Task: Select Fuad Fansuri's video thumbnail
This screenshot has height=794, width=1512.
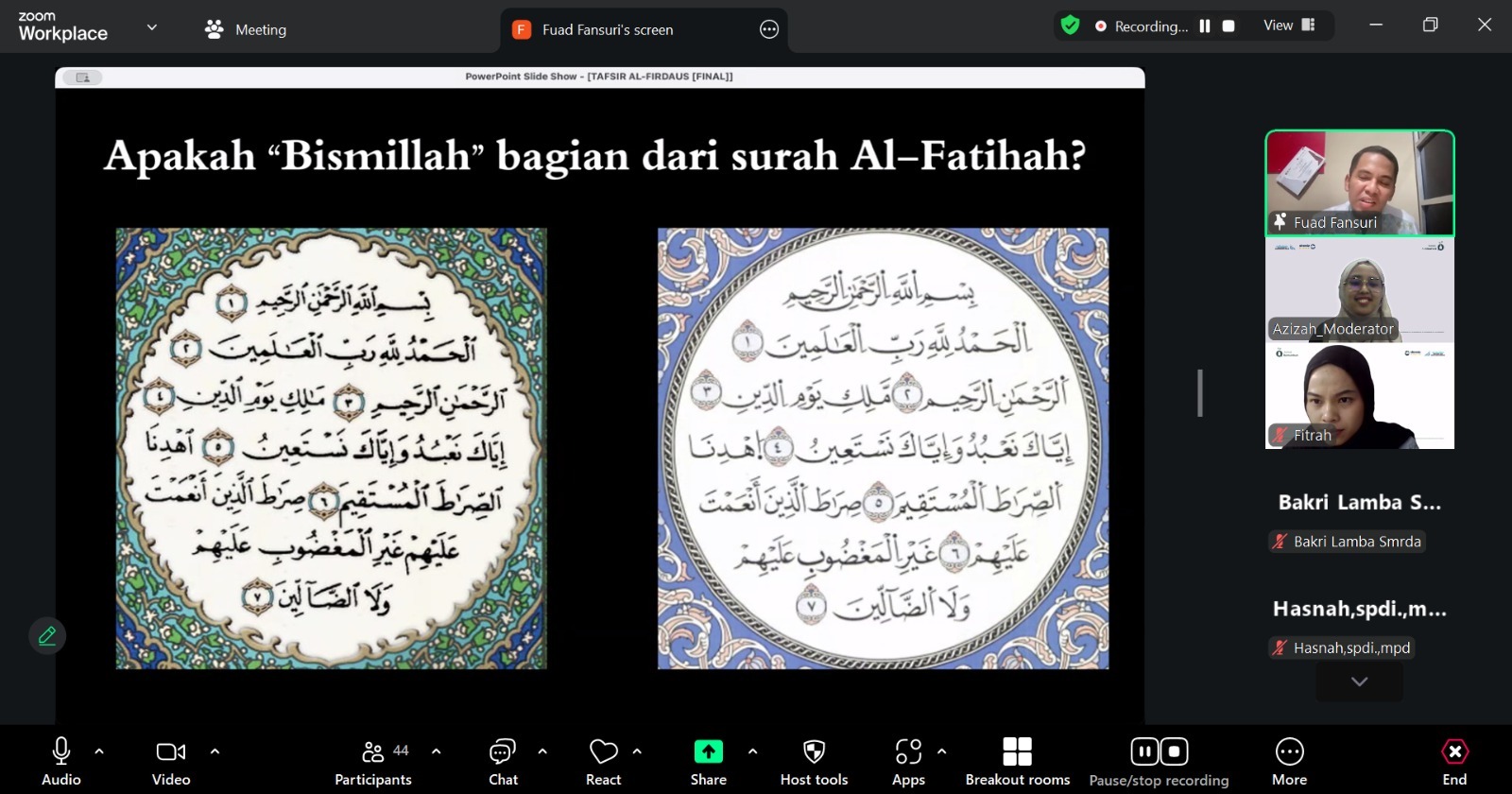Action: [x=1359, y=182]
